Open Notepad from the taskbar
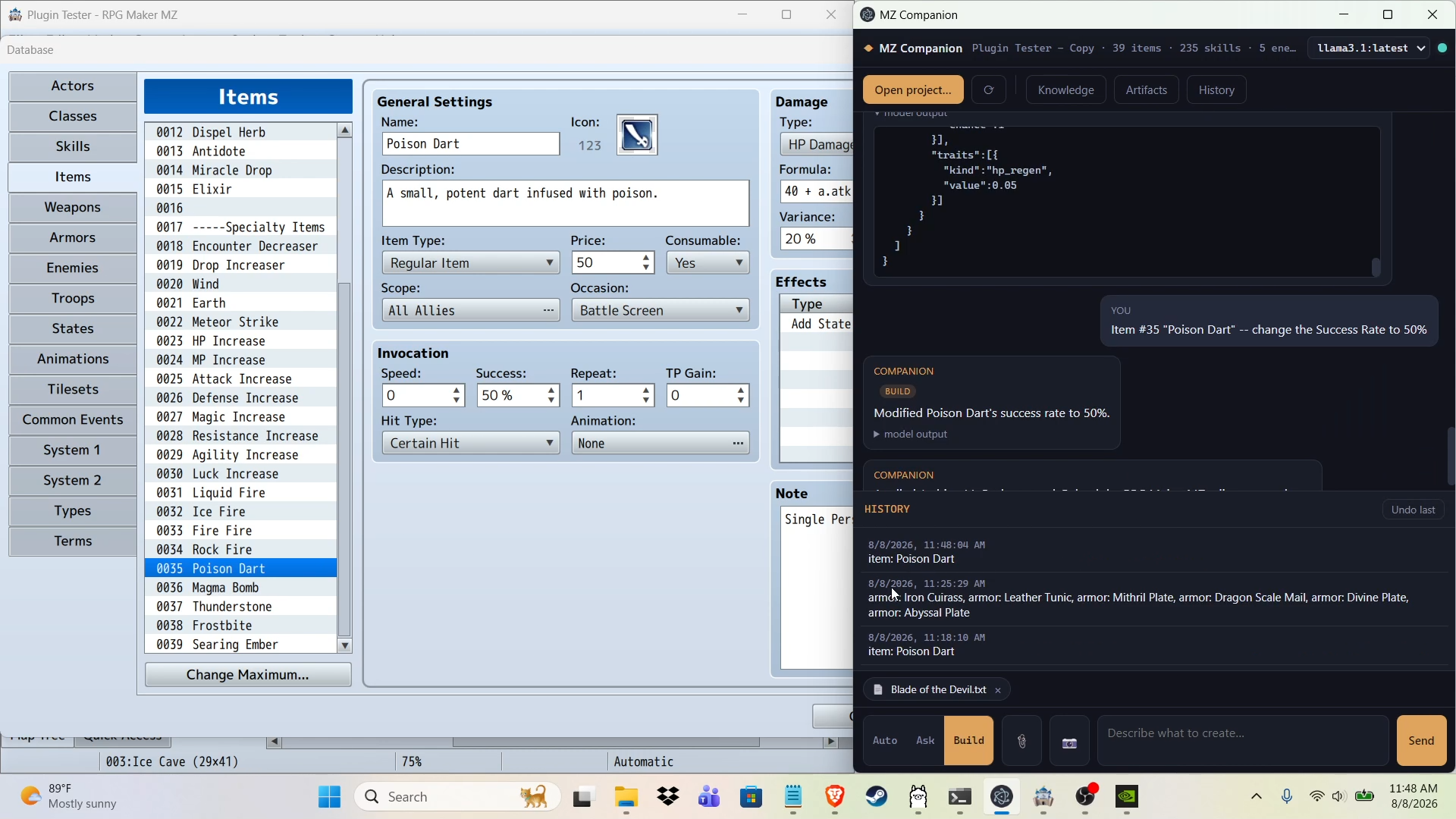Viewport: 1456px width, 819px height. coord(793,797)
